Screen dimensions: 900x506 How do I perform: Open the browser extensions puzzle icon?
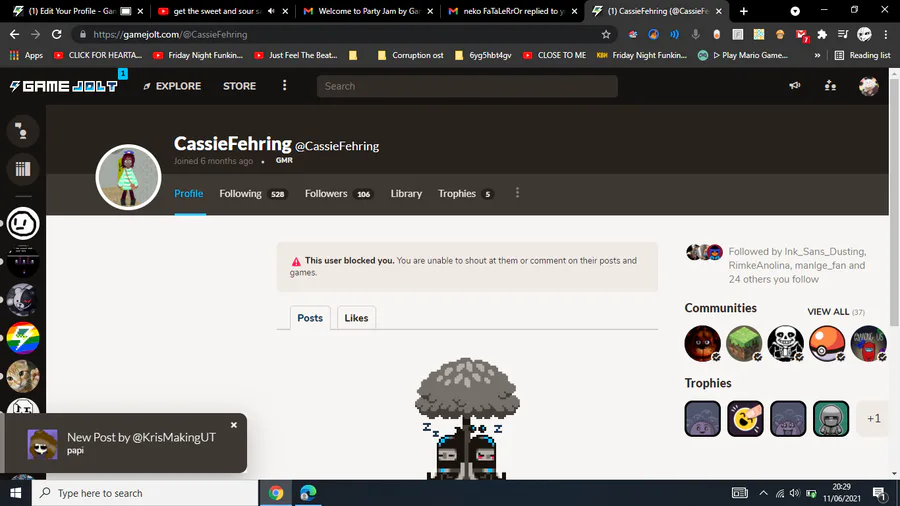click(822, 34)
